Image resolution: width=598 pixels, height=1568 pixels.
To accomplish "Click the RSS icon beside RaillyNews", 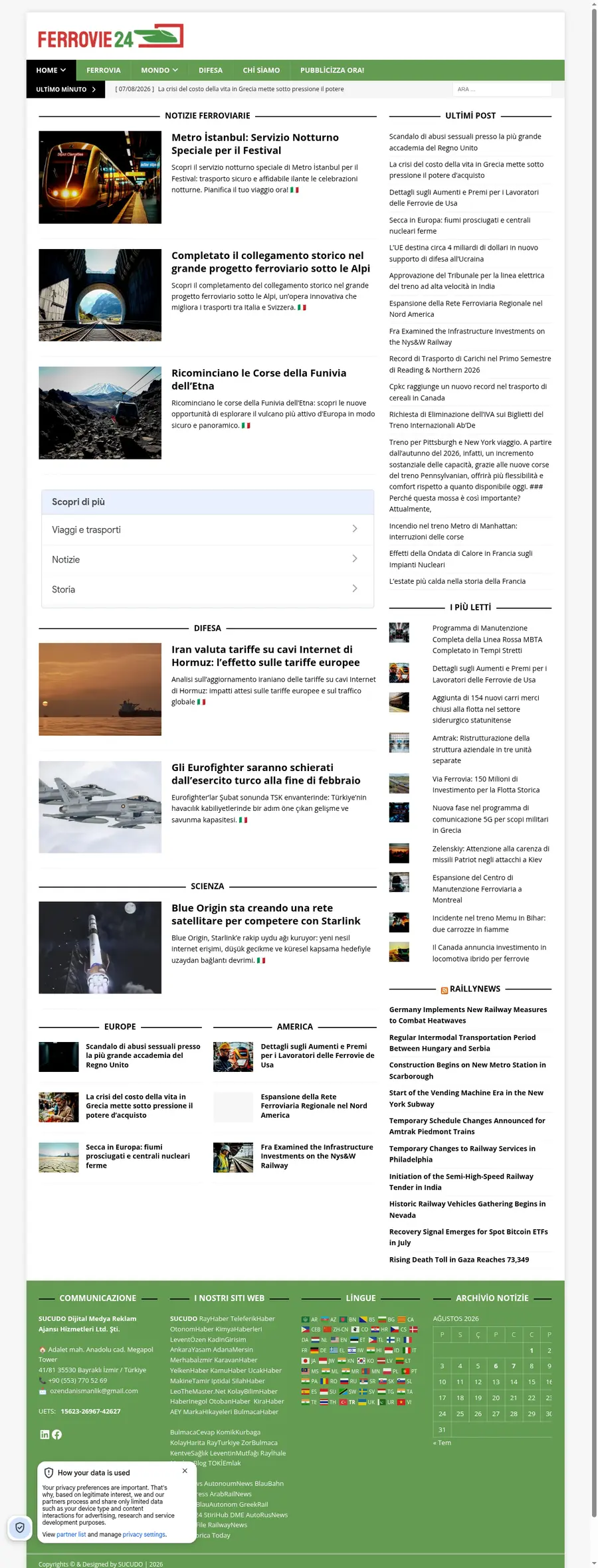I will (x=444, y=990).
